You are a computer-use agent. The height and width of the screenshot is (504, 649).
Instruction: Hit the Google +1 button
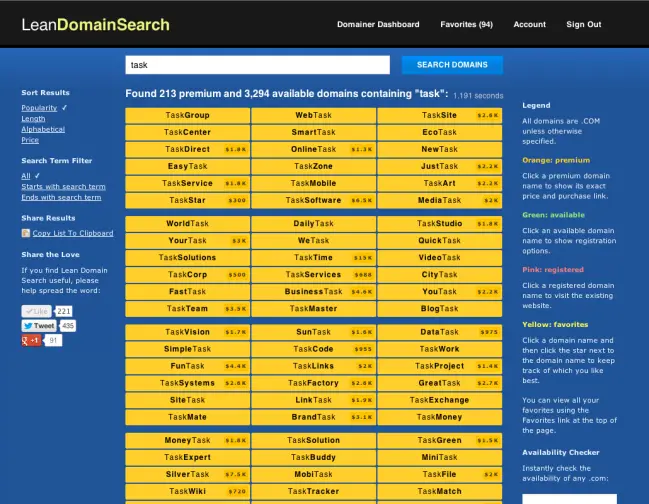click(x=32, y=341)
